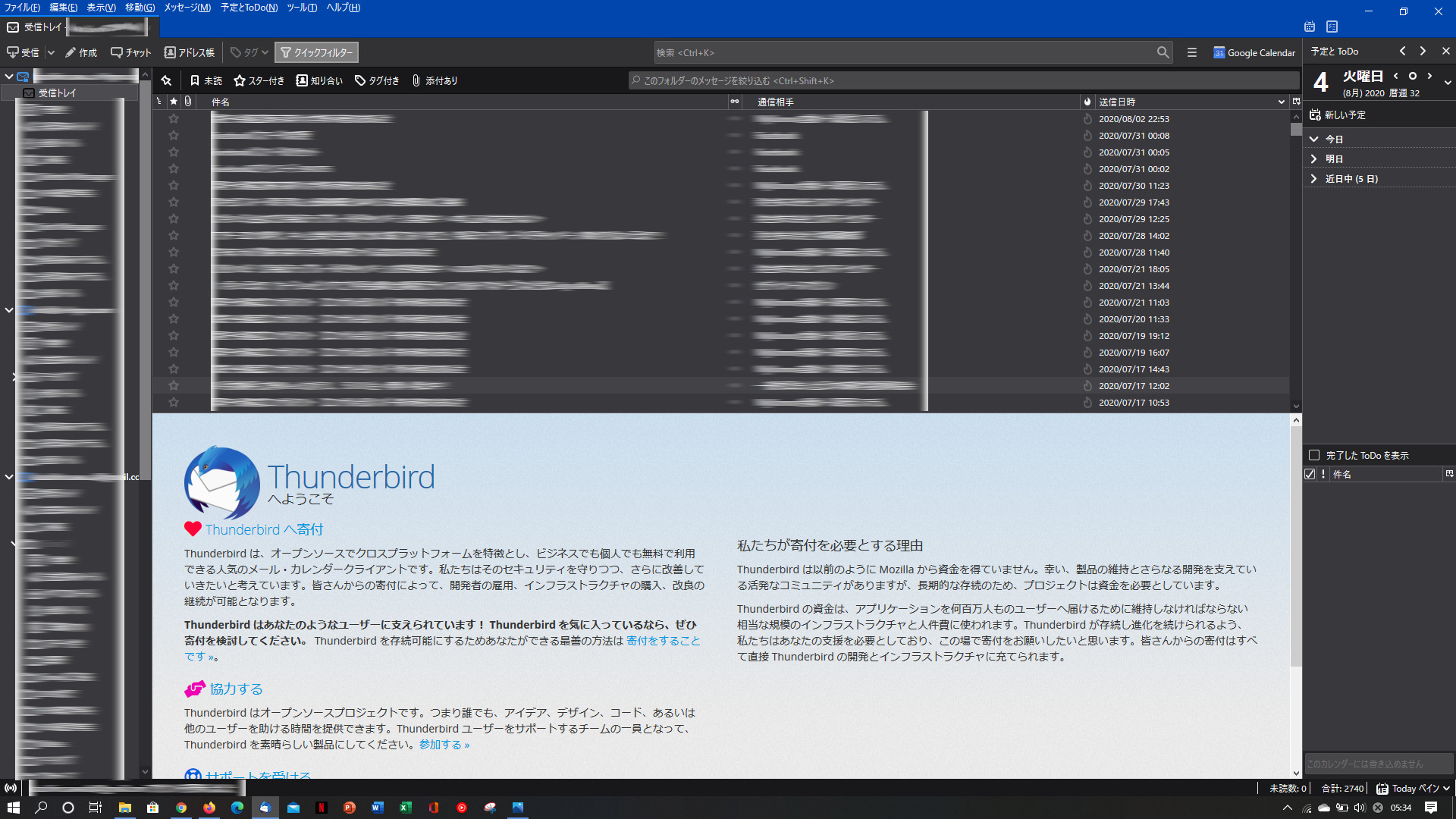1456x819 pixels.
Task: Click the 受信 get messages button
Action: 23,52
